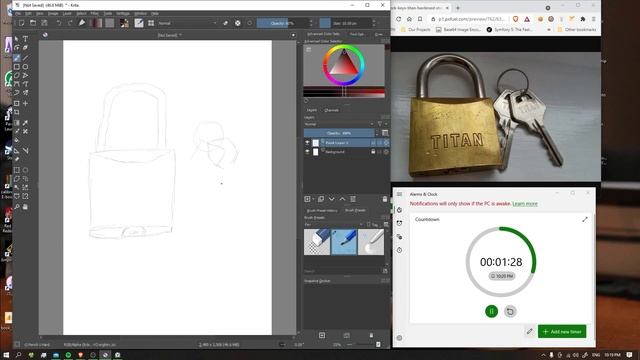Select the Measure tool
This screenshot has height=360, width=640.
[x=25, y=151]
